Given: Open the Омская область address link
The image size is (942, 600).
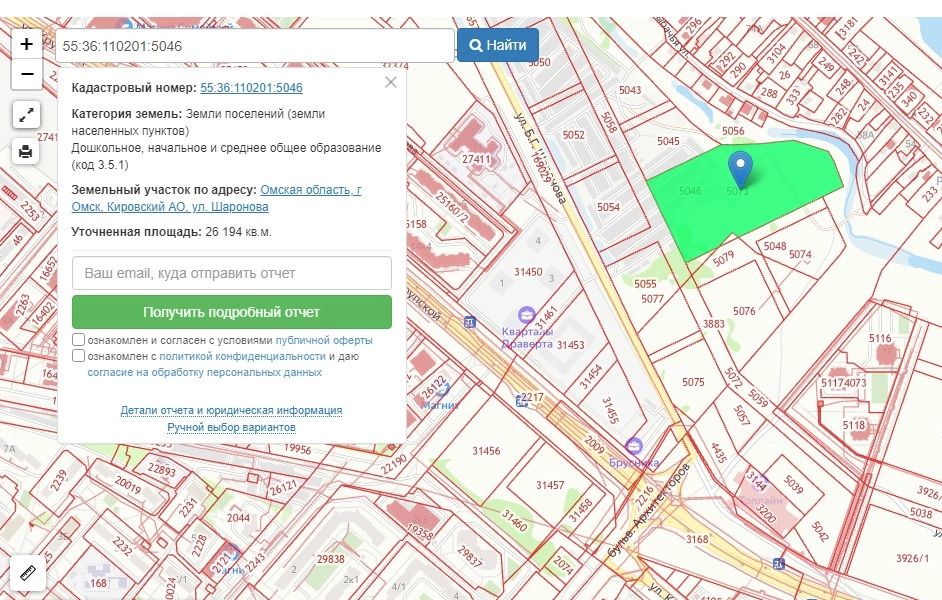Looking at the screenshot, I should coord(311,190).
